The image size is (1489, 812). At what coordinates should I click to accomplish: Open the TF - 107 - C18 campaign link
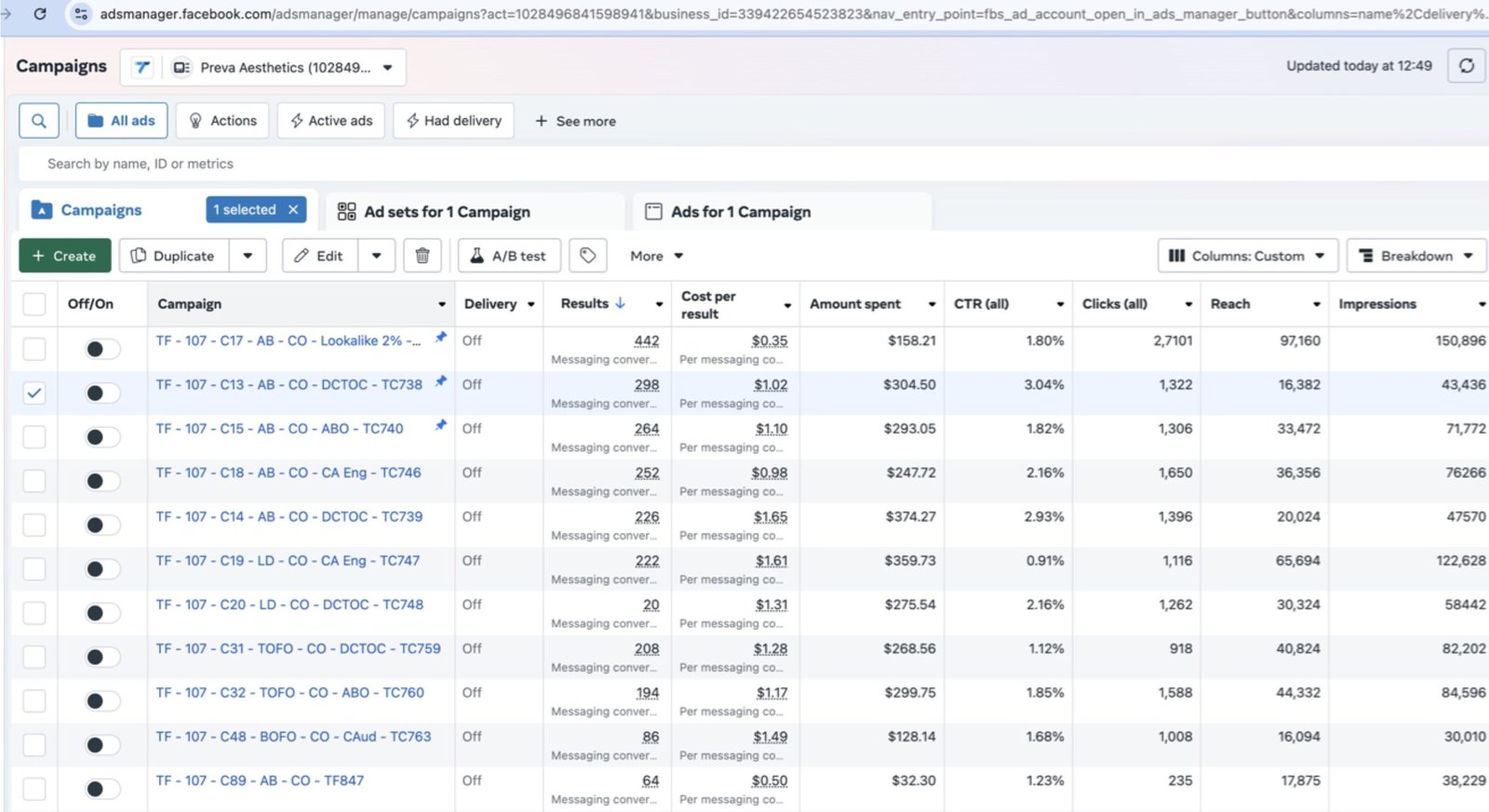(x=288, y=473)
